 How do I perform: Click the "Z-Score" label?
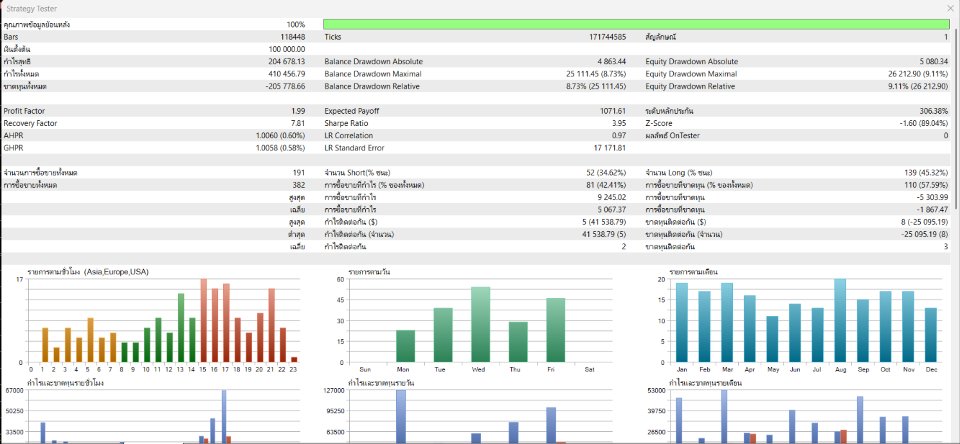659,123
